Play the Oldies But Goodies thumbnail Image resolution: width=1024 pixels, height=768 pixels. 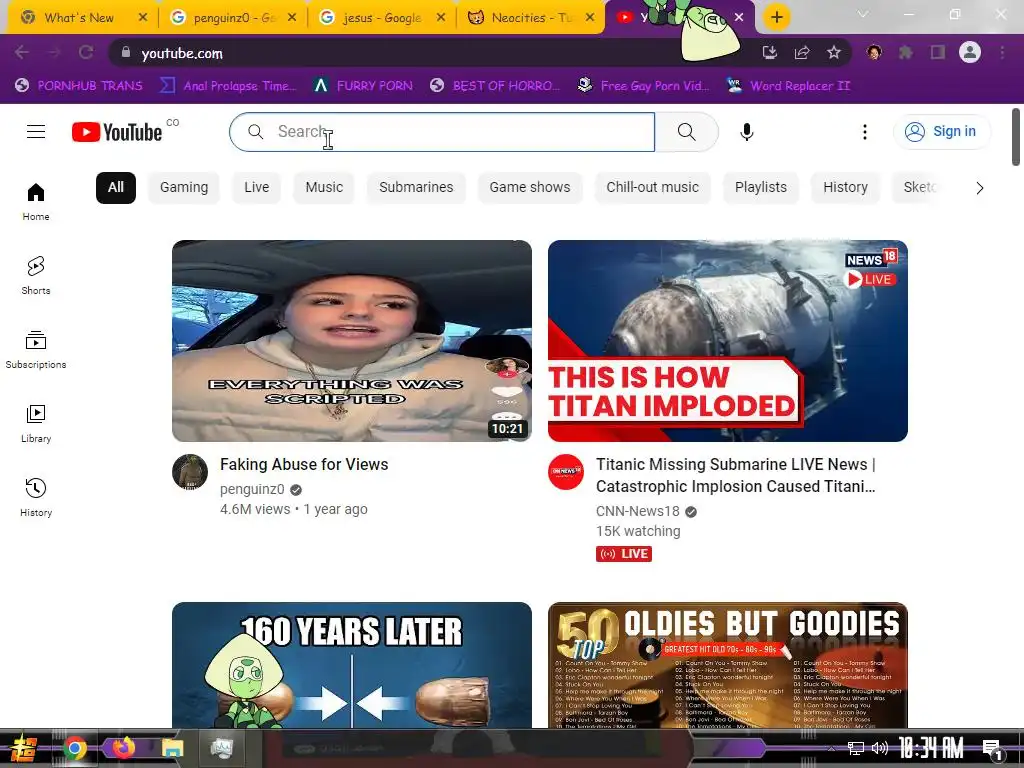point(728,665)
